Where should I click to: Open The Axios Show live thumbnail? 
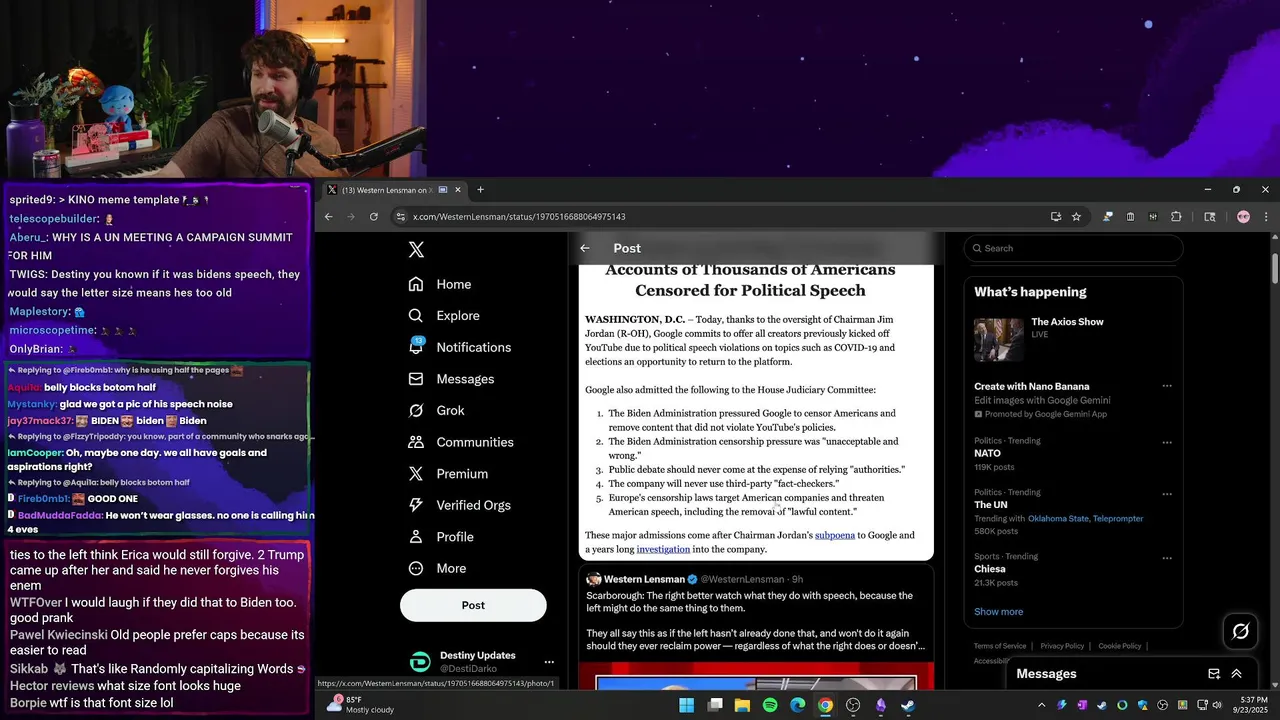[x=999, y=340]
